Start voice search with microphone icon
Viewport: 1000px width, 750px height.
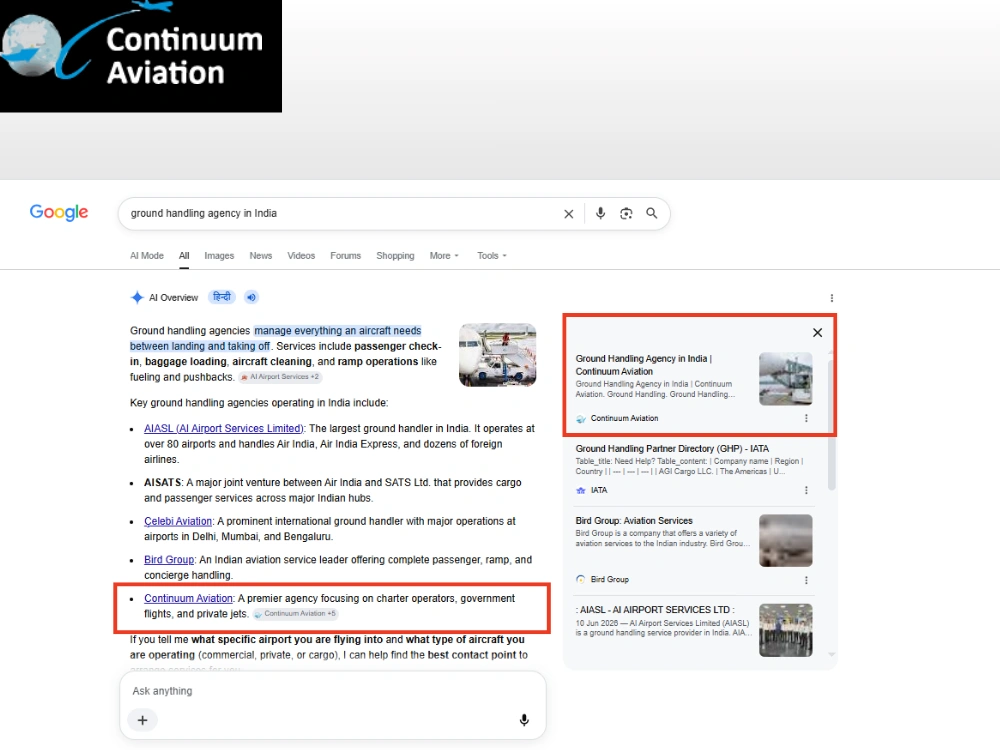[x=600, y=214]
